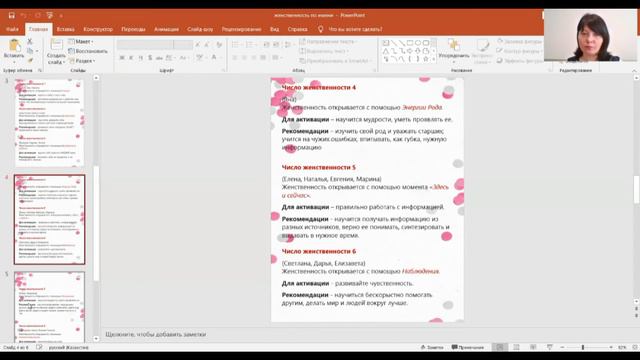Open Quick Access toolbar customization arrow
640x360 pixels.
(x=61, y=16)
